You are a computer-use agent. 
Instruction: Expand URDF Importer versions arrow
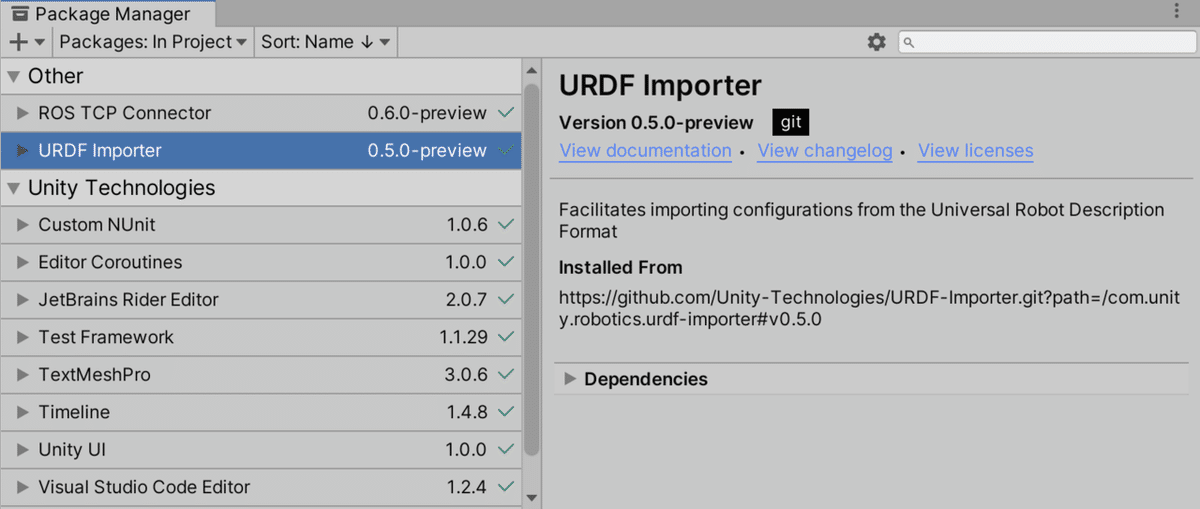(x=23, y=151)
